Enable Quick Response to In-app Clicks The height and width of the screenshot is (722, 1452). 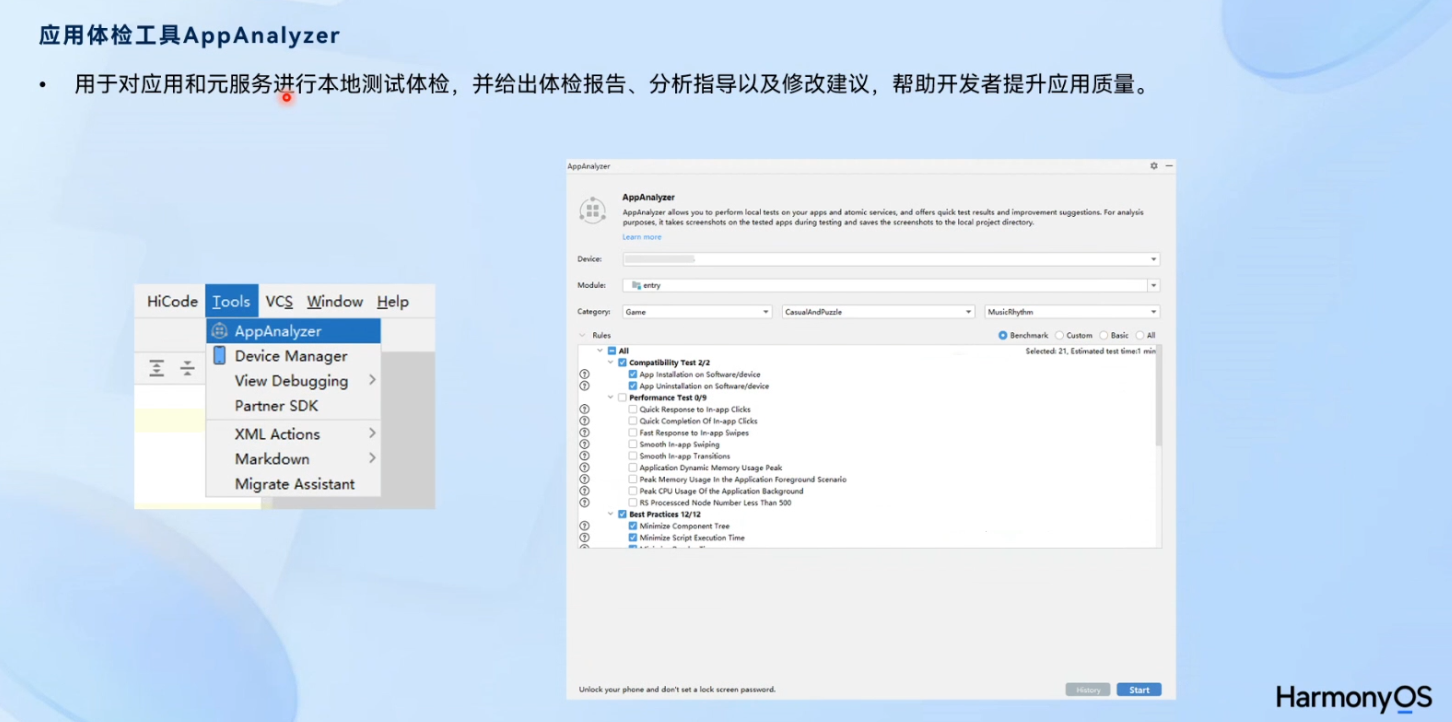pyautogui.click(x=633, y=409)
